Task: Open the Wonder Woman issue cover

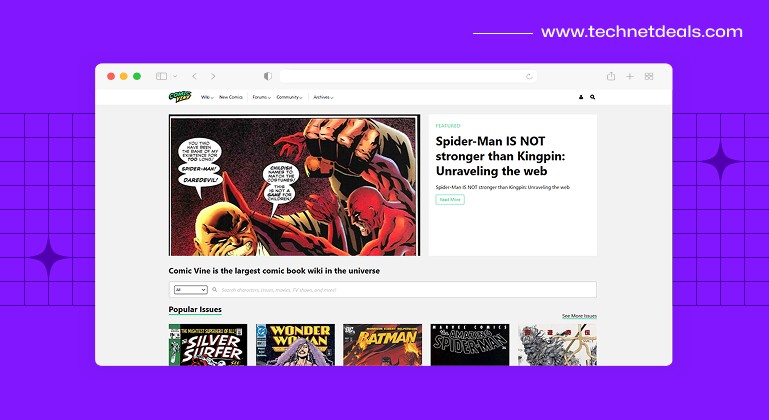Action: coord(295,344)
